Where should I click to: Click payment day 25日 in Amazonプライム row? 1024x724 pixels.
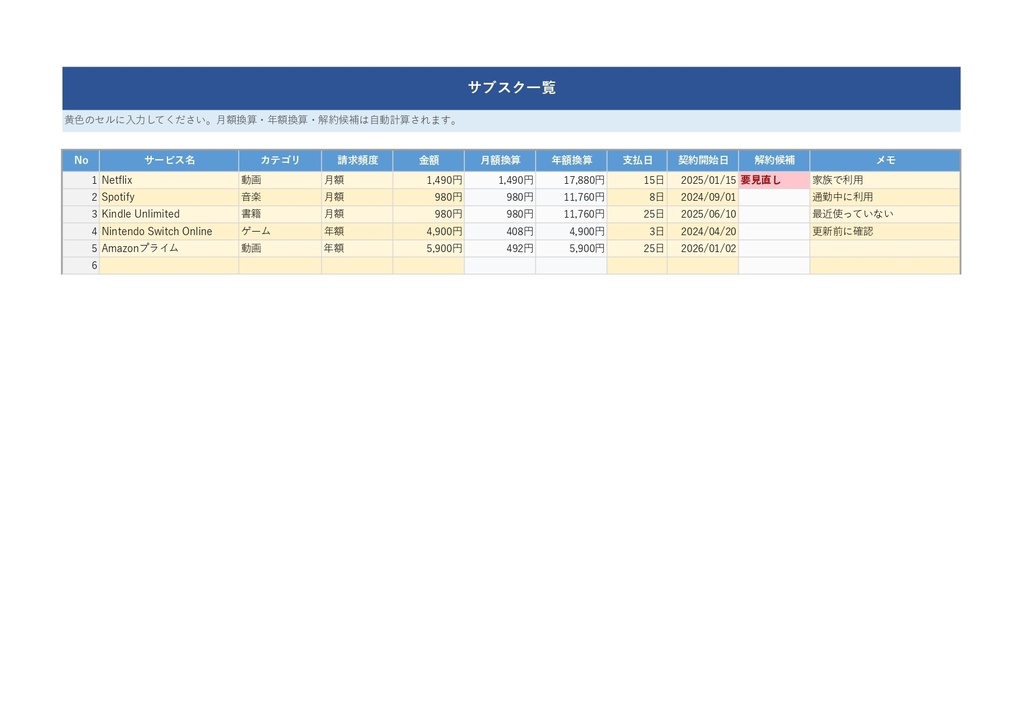click(x=637, y=248)
